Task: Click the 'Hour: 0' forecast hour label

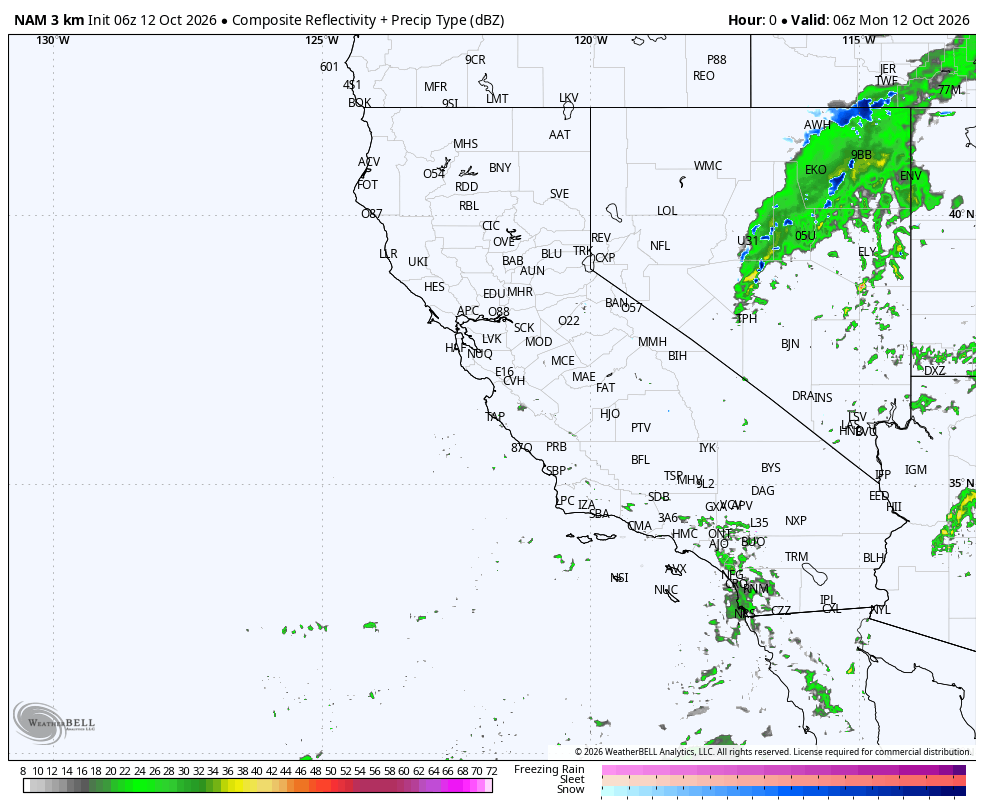Action: [x=752, y=20]
